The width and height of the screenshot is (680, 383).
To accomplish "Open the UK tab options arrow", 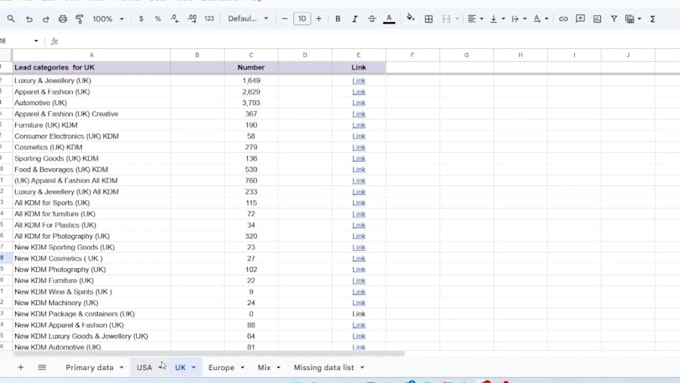I will point(194,367).
